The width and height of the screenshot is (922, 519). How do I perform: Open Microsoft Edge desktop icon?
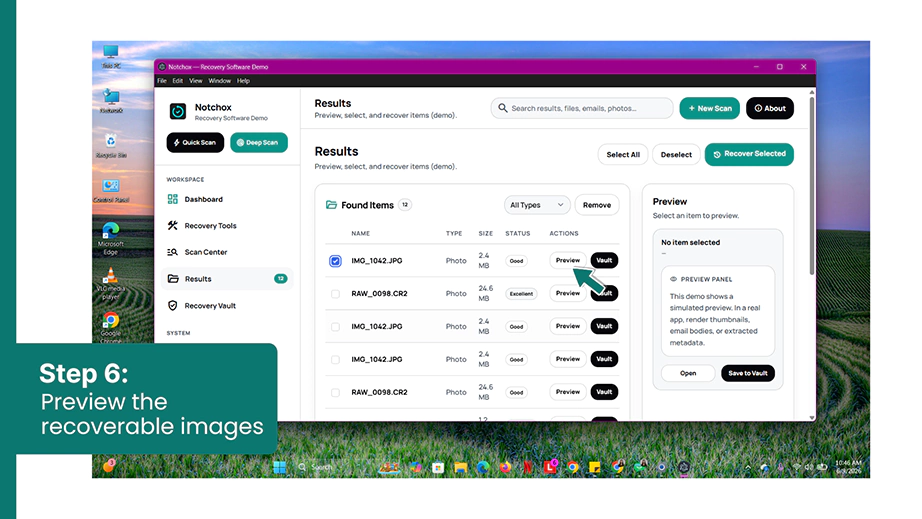point(111,238)
